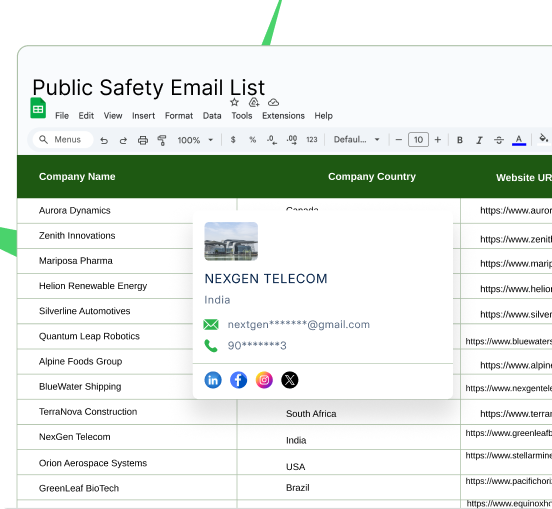Screen dimensions: 552x509
Task: Format as currency with dollar icon
Action: coord(233,140)
